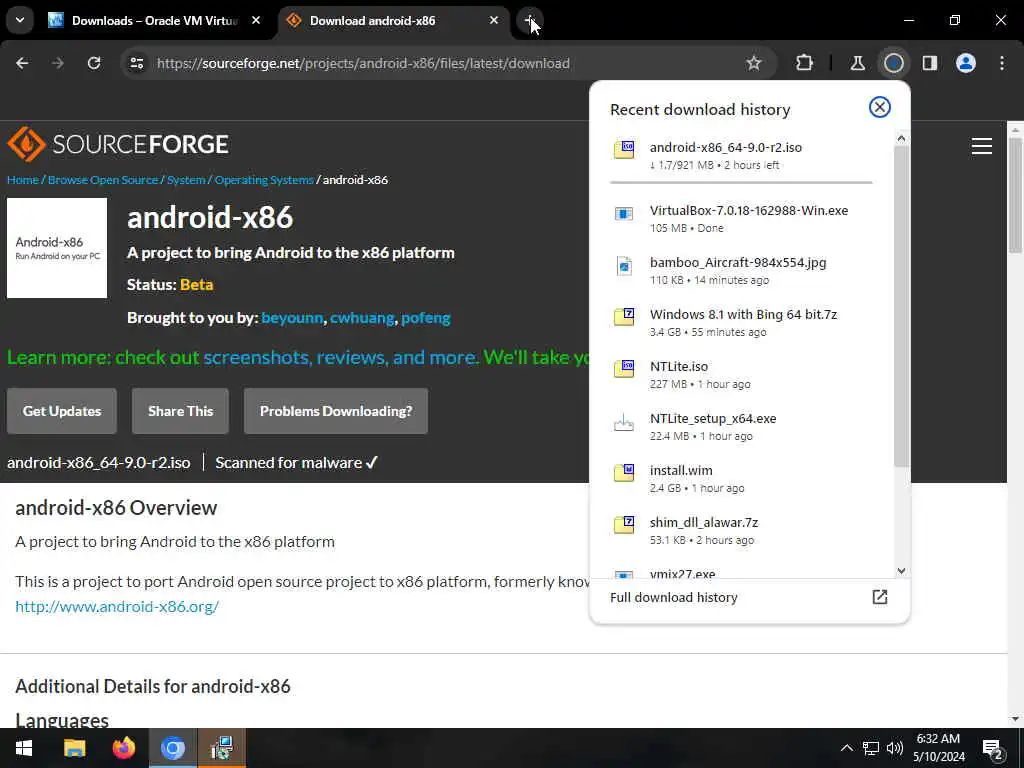Click the NTLite_setup_x64.exe installer icon
Viewport: 1024px width, 768px height.
pyautogui.click(x=624, y=423)
